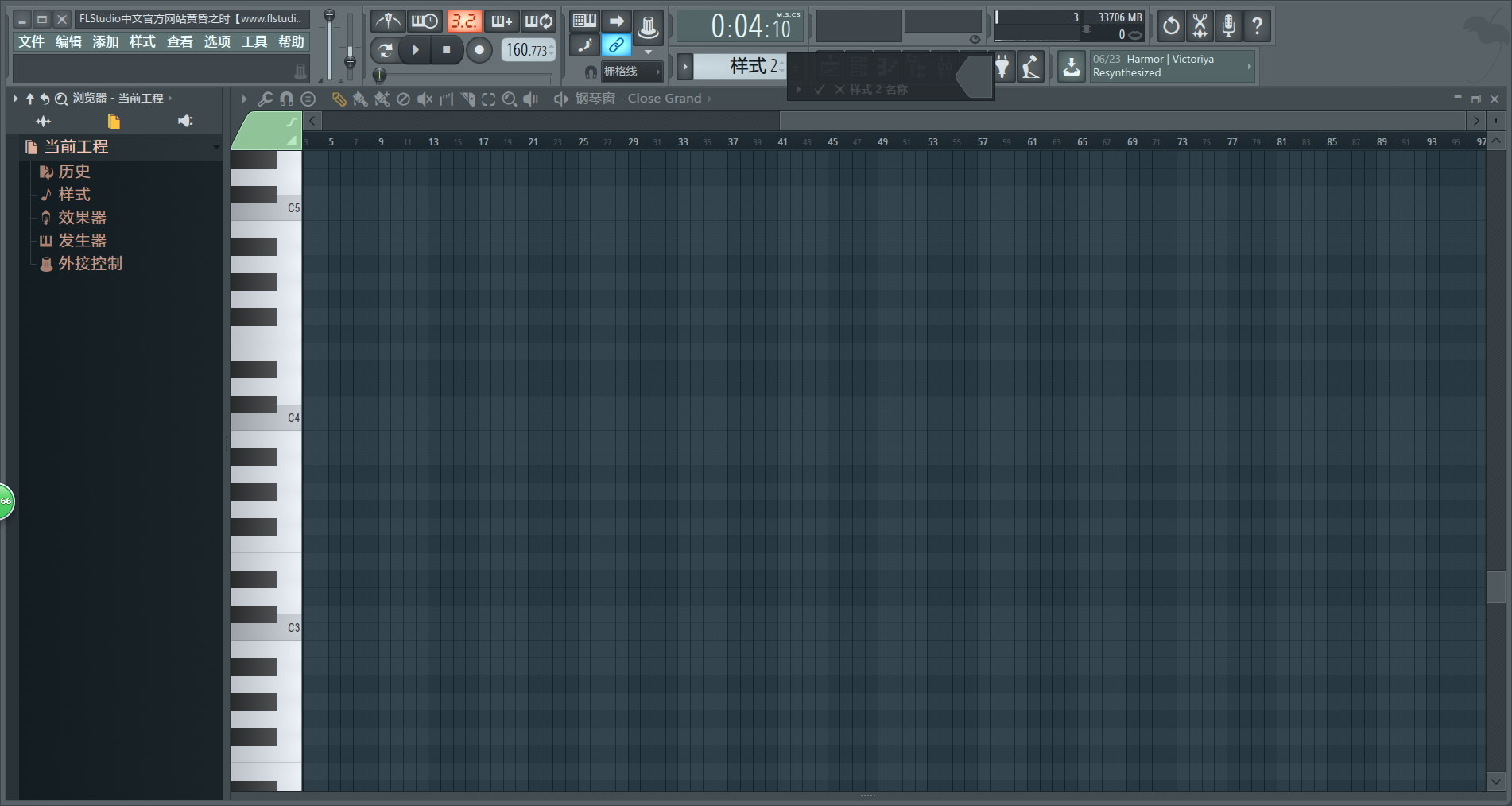Open the 查看 menu
Image resolution: width=1512 pixels, height=806 pixels.
[180, 41]
